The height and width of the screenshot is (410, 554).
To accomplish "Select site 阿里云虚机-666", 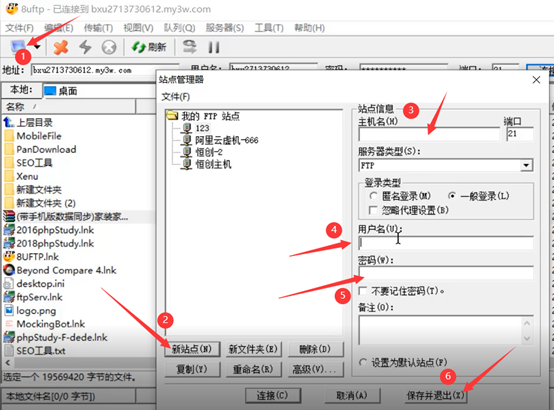I will tap(226, 140).
